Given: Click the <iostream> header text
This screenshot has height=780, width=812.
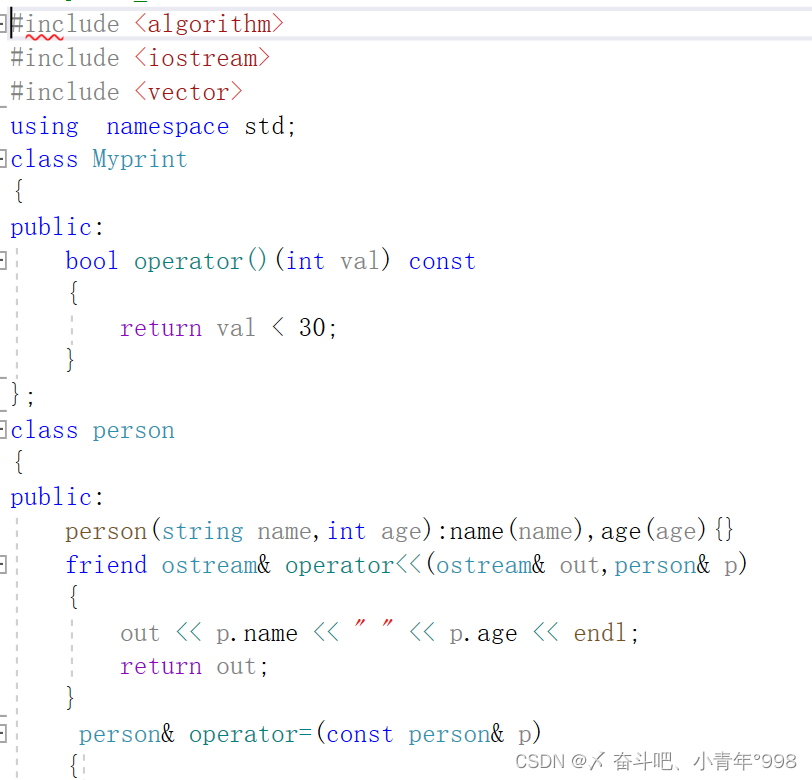Looking at the screenshot, I should (202, 58).
